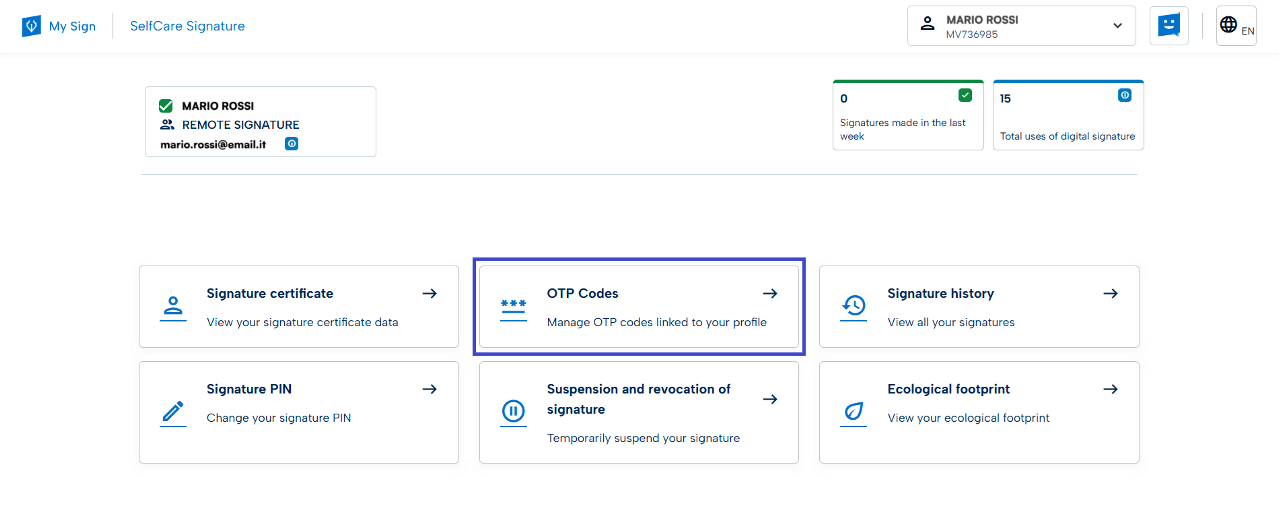The image size is (1280, 524).
Task: Click the Signature PIN pencil icon
Action: click(173, 412)
